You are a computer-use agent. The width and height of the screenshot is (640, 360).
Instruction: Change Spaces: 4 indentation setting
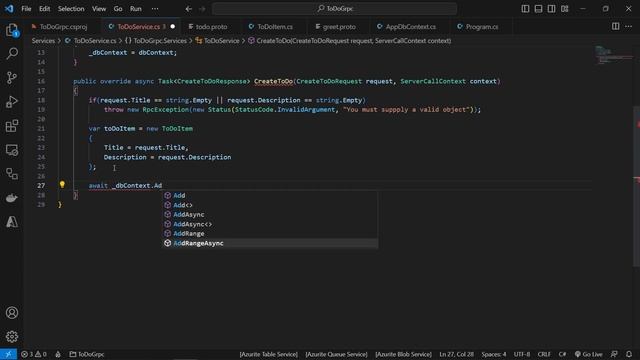(493, 354)
